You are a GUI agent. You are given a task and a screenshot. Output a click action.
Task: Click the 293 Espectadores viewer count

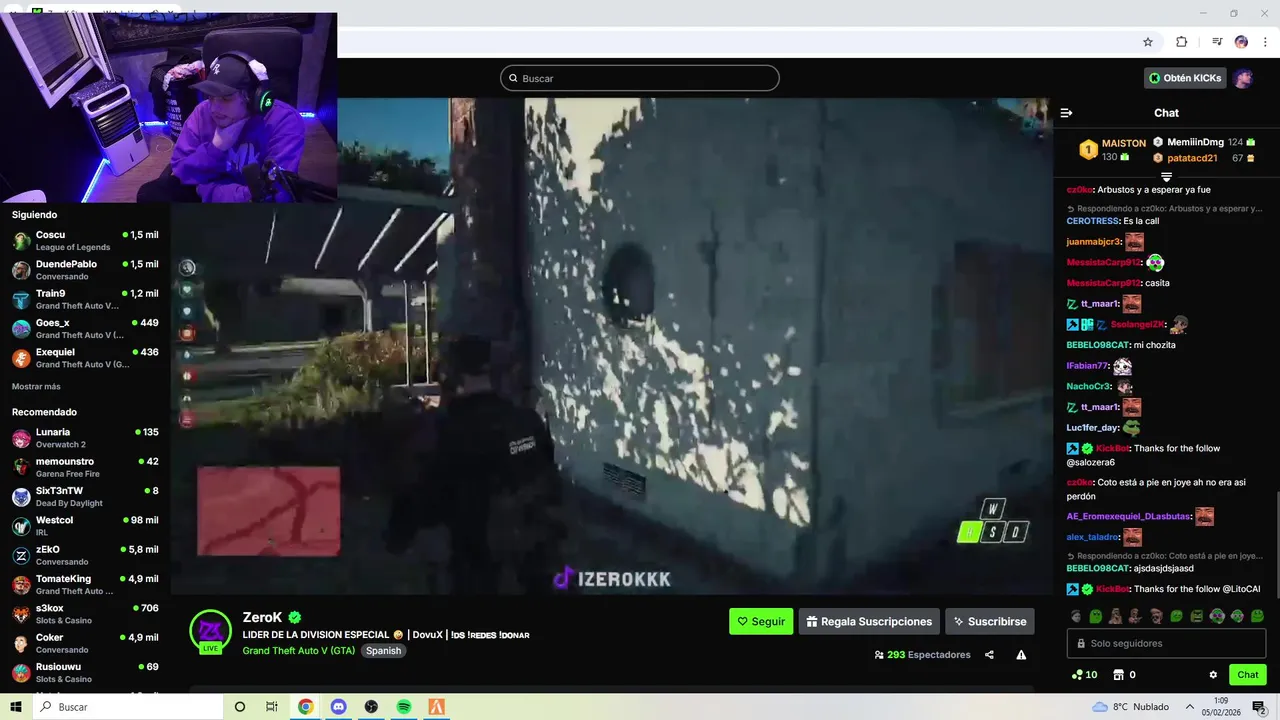922,655
